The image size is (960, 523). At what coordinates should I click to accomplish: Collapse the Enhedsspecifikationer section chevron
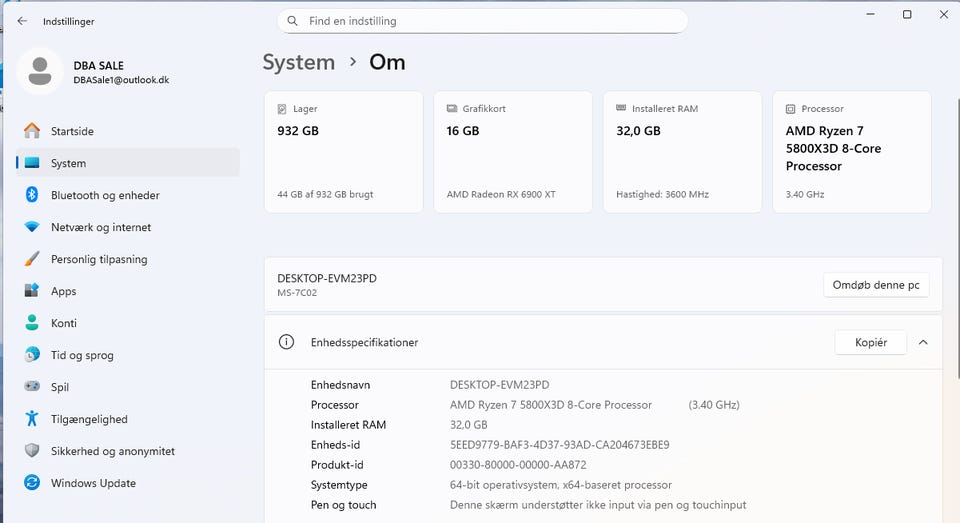click(x=922, y=342)
